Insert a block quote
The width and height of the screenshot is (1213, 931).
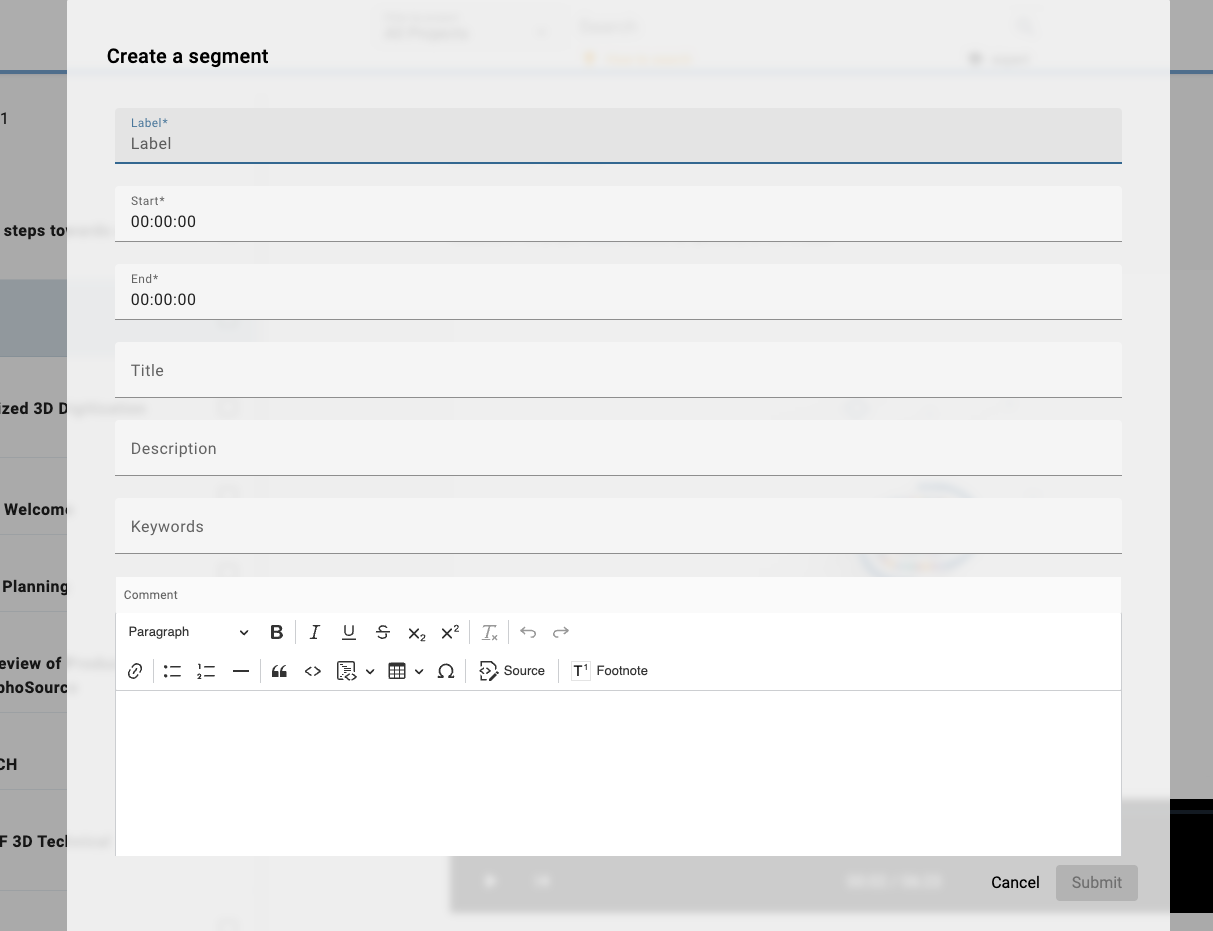[279, 671]
